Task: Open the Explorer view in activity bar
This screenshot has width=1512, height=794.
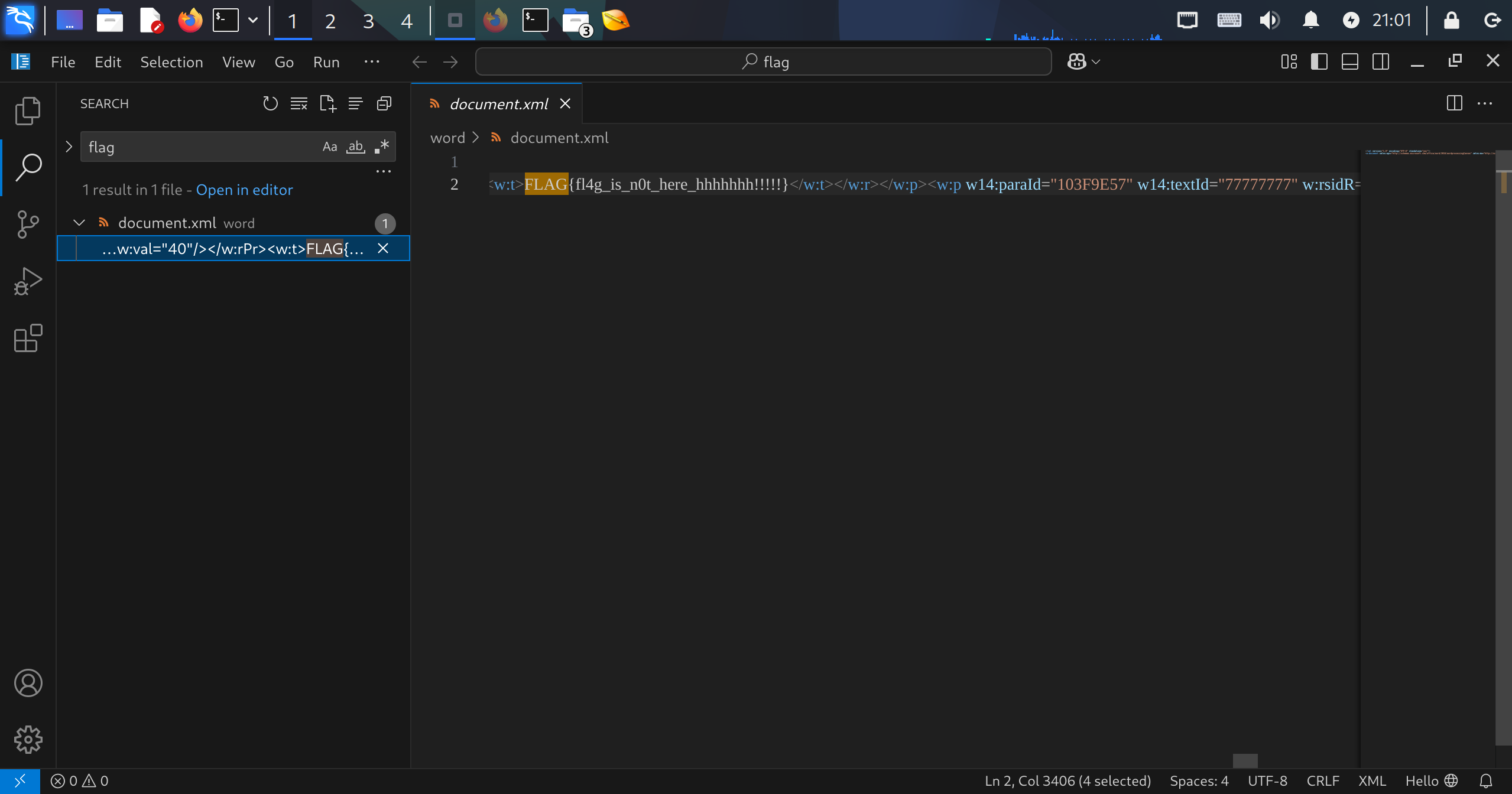Action: 28,110
